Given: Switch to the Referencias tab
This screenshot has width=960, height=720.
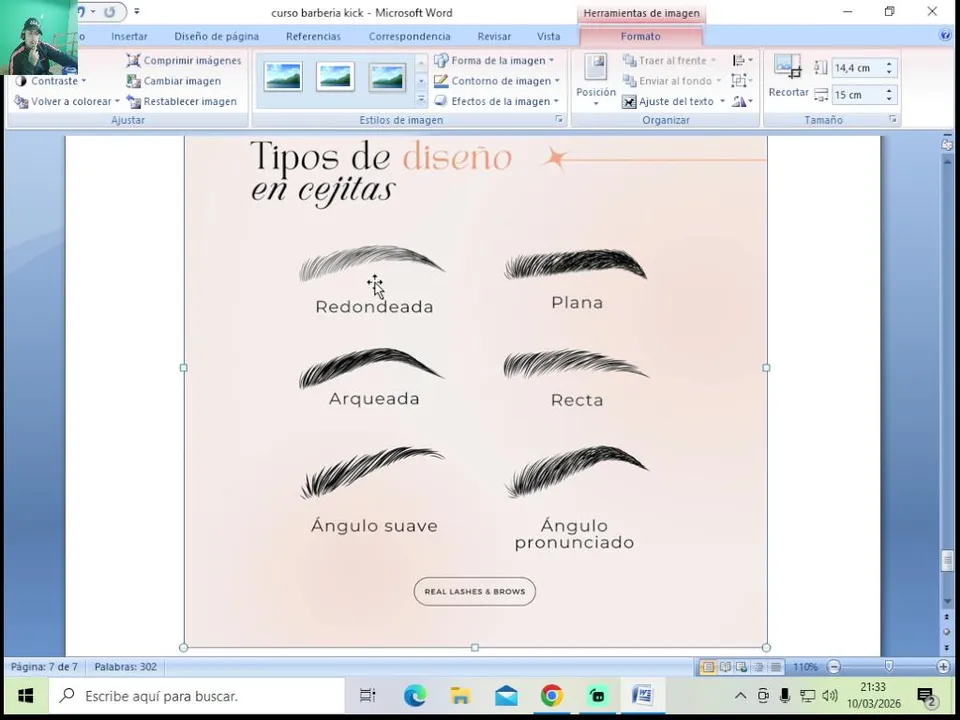Looking at the screenshot, I should pos(313,36).
